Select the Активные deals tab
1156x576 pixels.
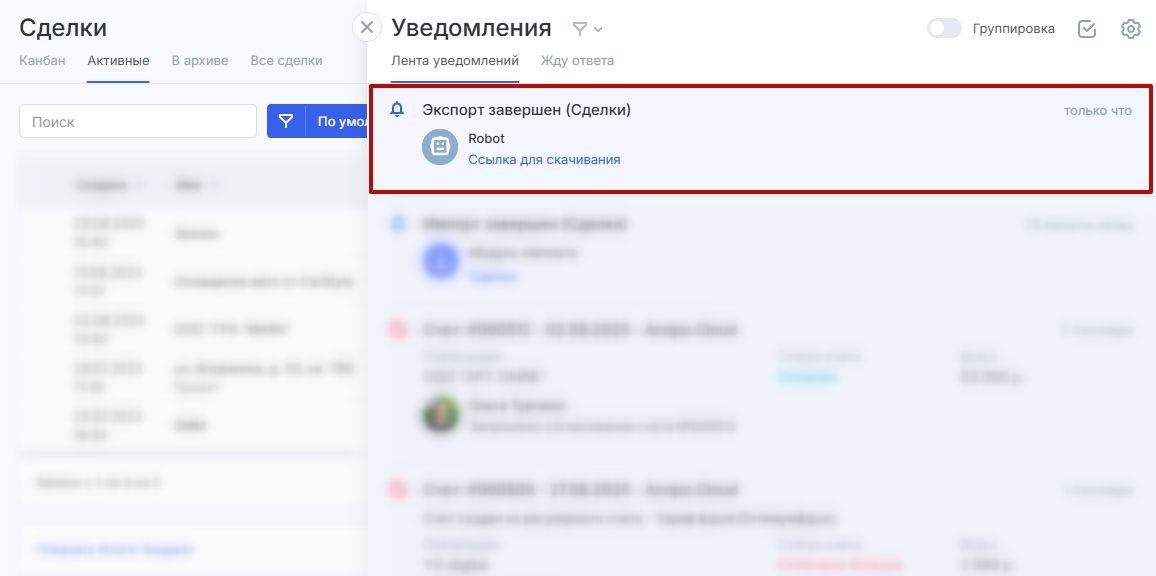point(118,61)
